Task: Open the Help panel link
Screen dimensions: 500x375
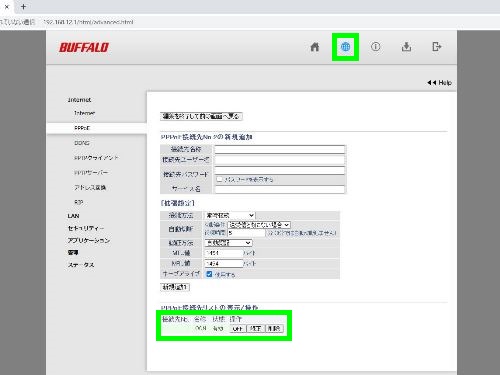Action: (x=439, y=82)
